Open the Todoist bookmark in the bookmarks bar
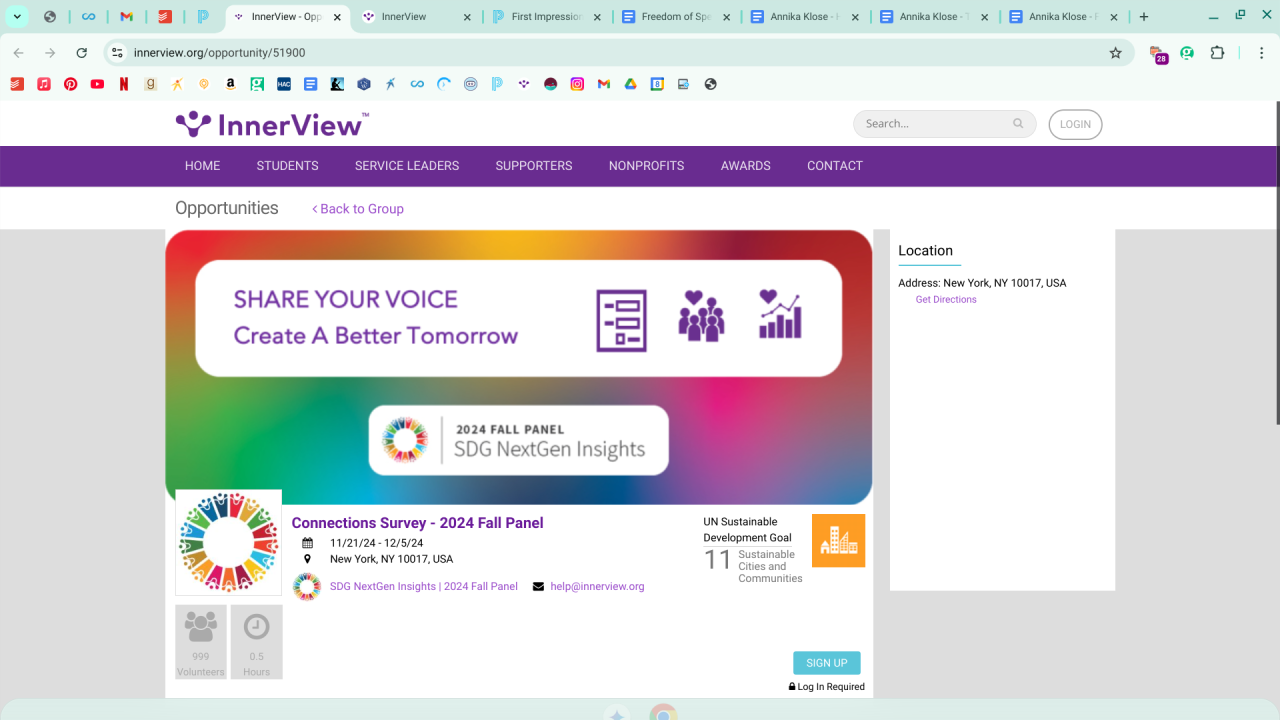This screenshot has width=1280, height=720. 17,84
